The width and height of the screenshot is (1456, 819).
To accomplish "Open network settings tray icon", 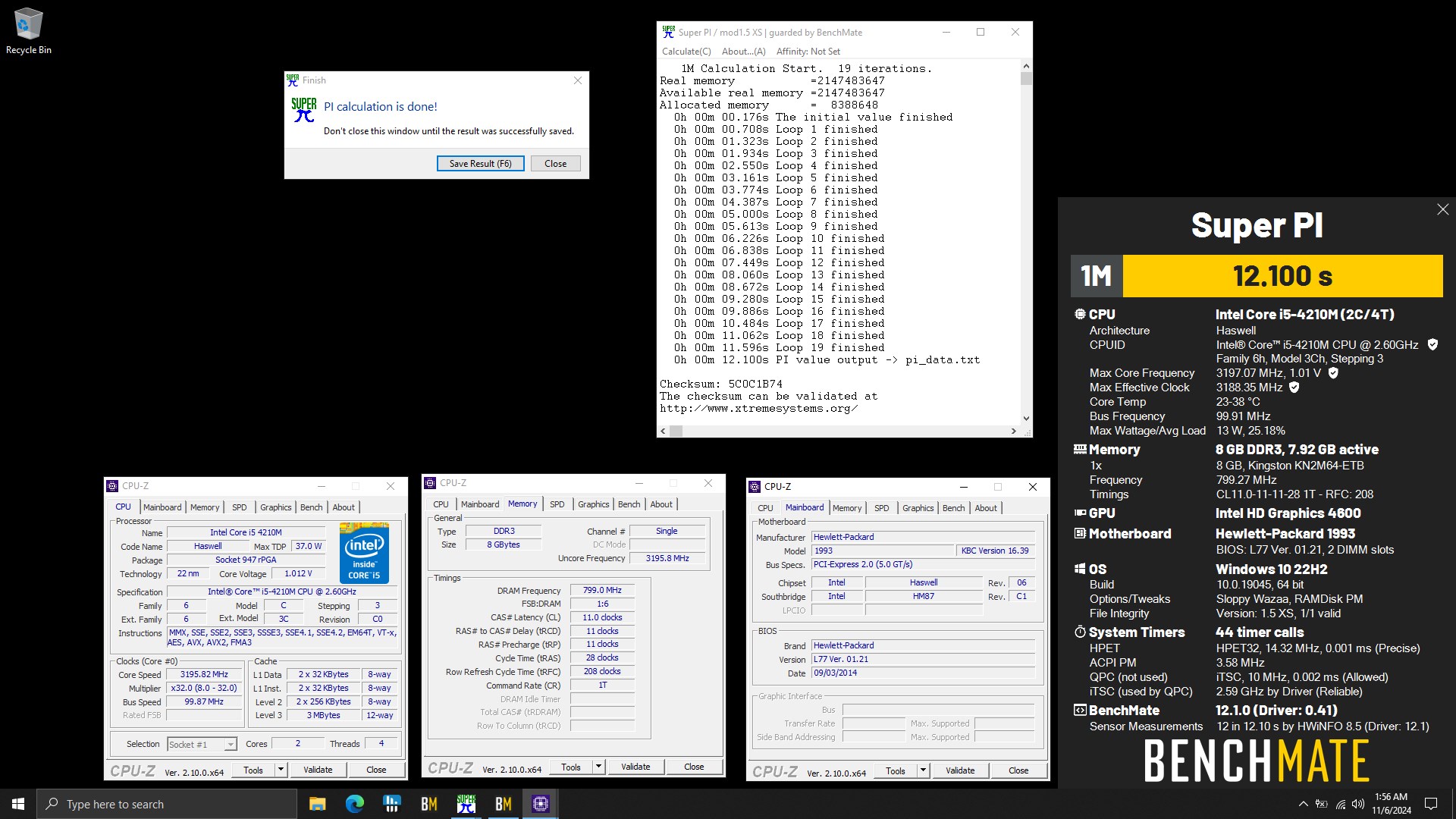I will click(x=1340, y=804).
